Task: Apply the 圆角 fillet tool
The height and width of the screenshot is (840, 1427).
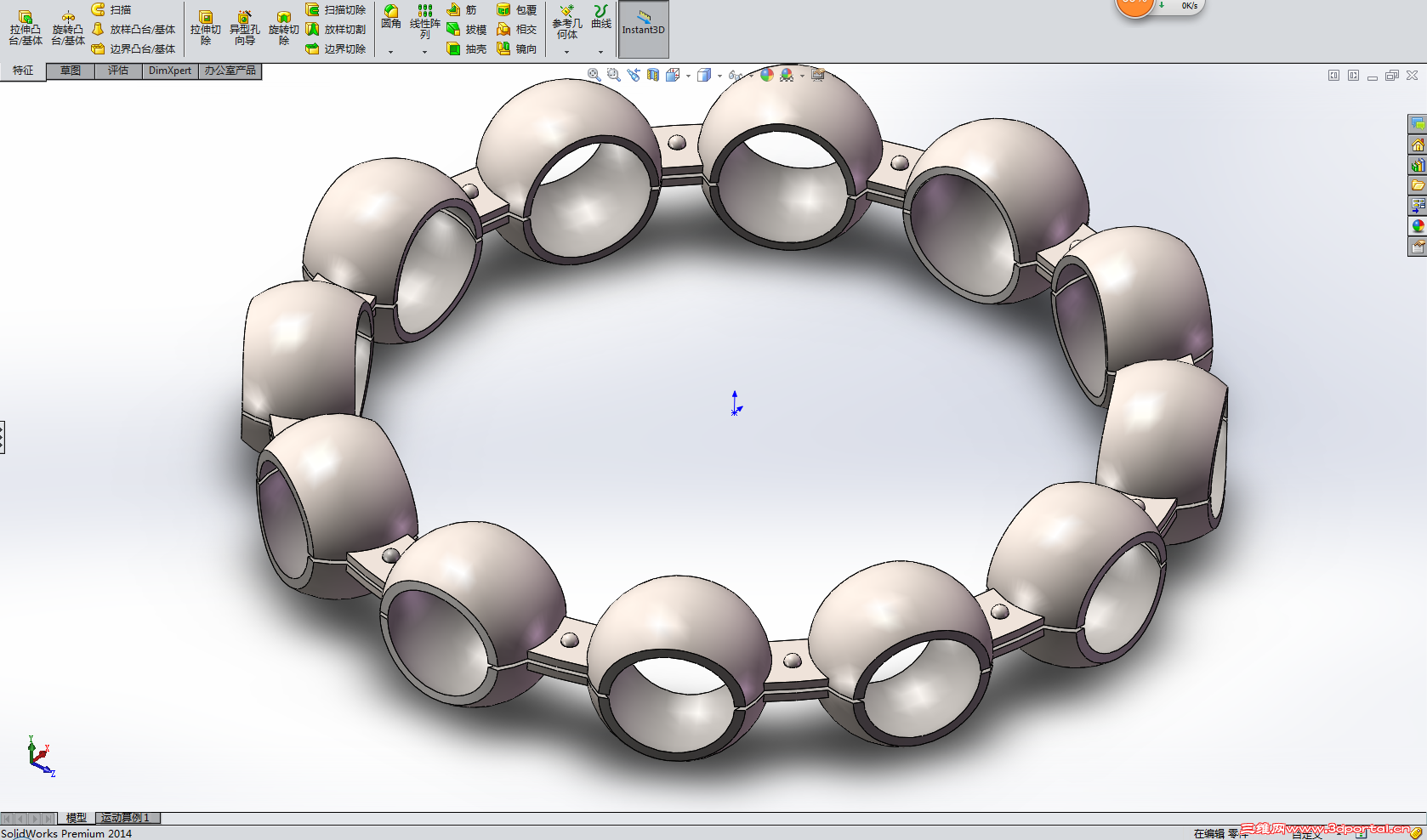Action: click(x=391, y=16)
